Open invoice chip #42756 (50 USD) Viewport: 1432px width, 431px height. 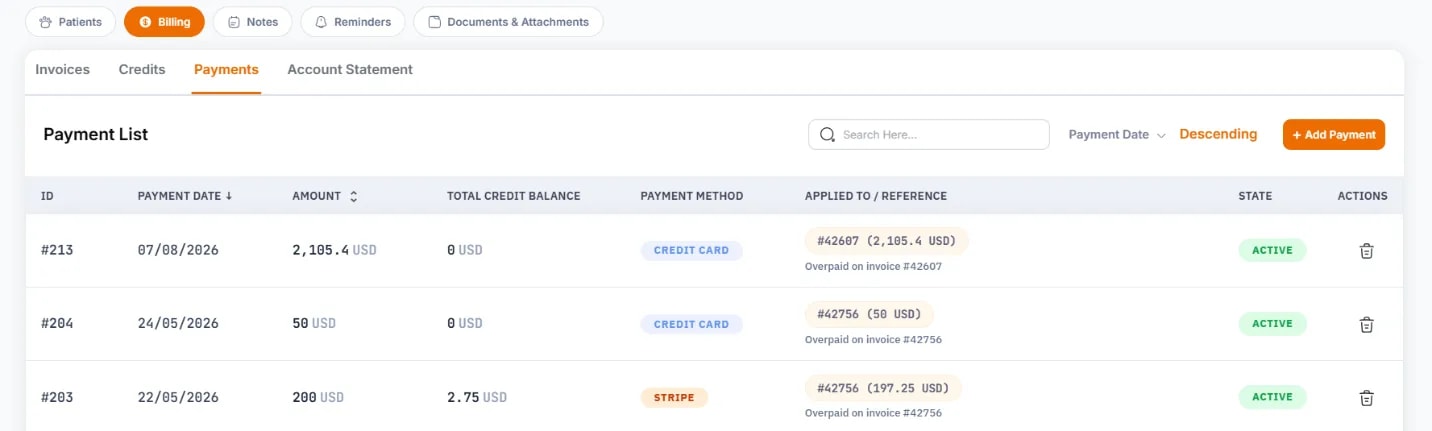(x=869, y=314)
